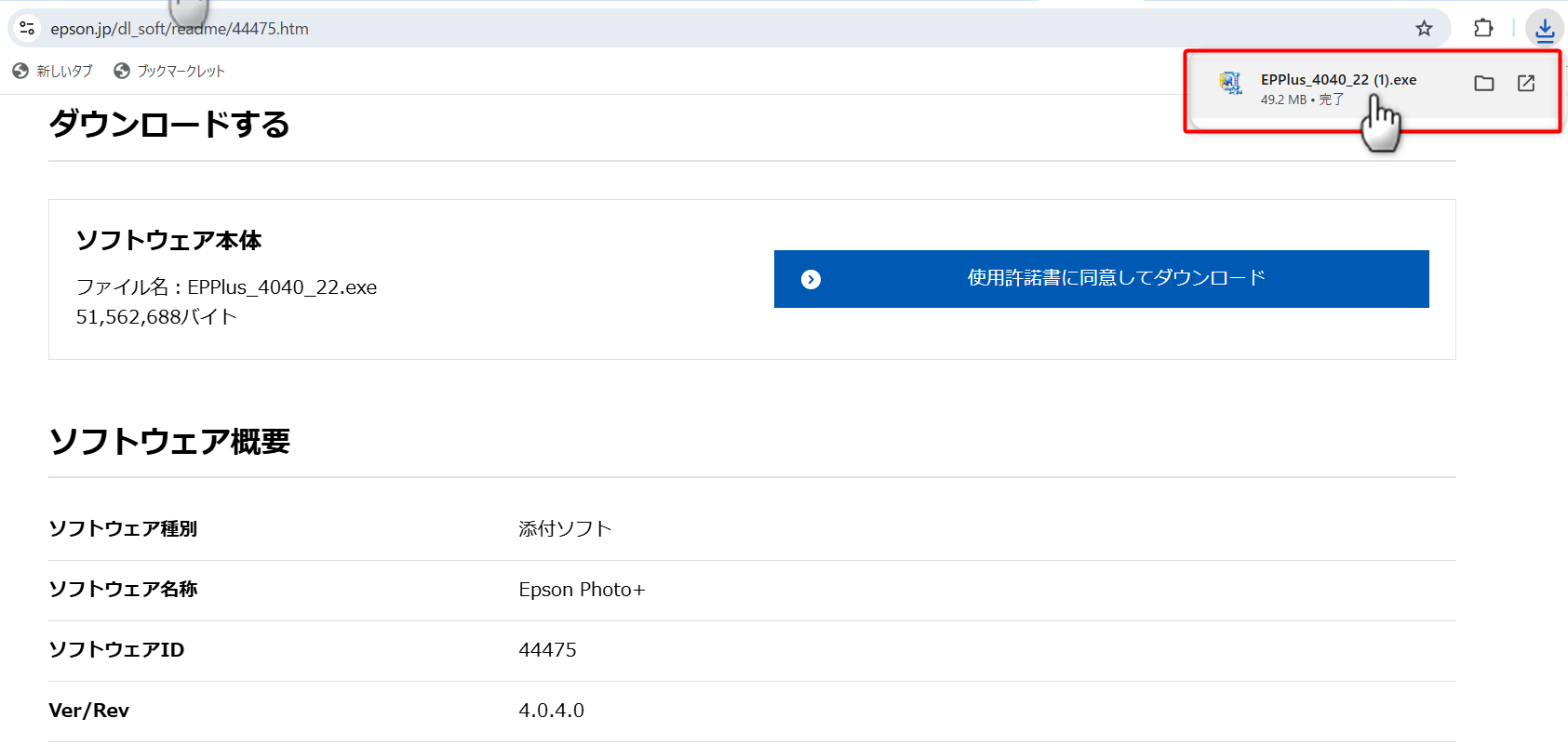
Task: Click the Epson Photo+ software name value
Action: (x=582, y=590)
